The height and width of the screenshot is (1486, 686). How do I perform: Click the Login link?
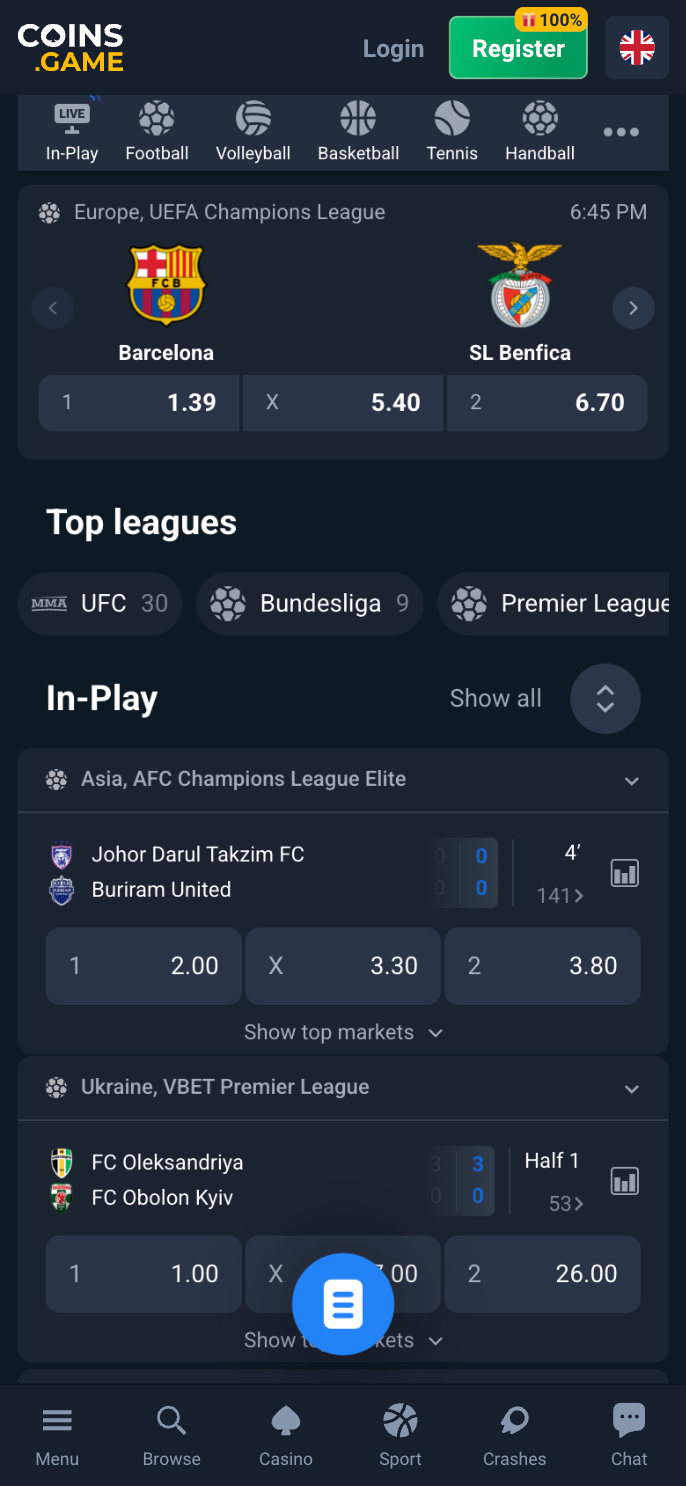tap(393, 48)
